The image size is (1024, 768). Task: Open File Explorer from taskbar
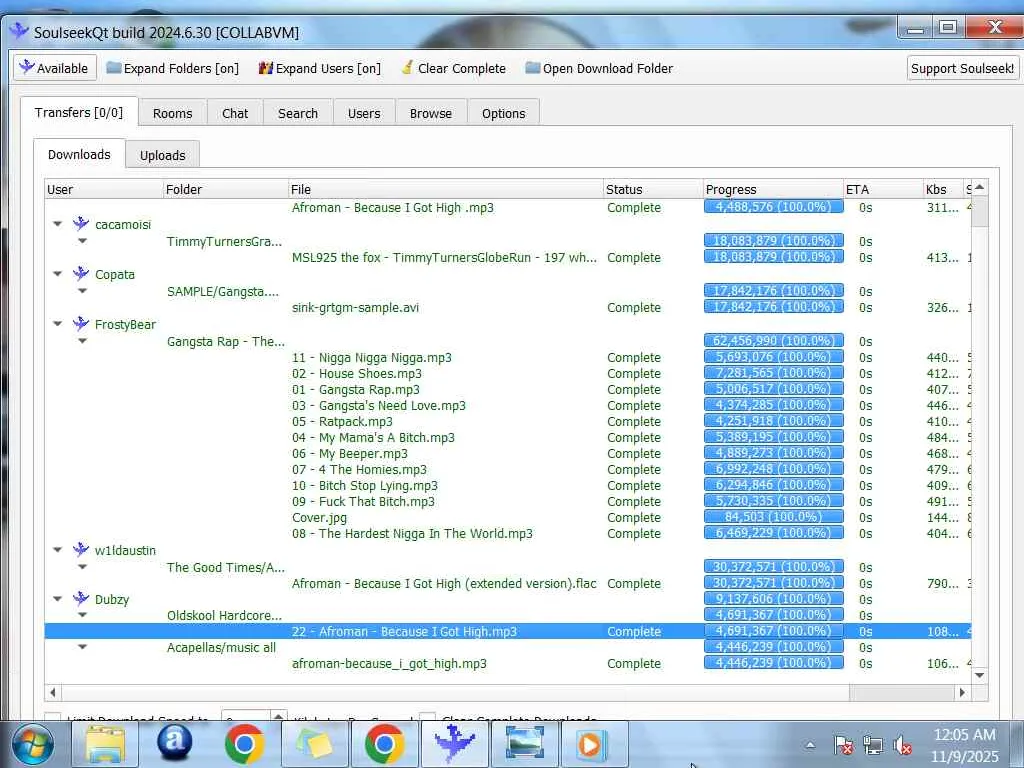point(103,744)
